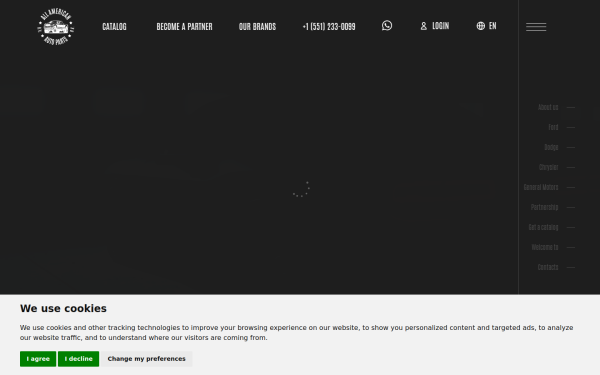
Task: Accept cookies with I agree
Action: 38,359
